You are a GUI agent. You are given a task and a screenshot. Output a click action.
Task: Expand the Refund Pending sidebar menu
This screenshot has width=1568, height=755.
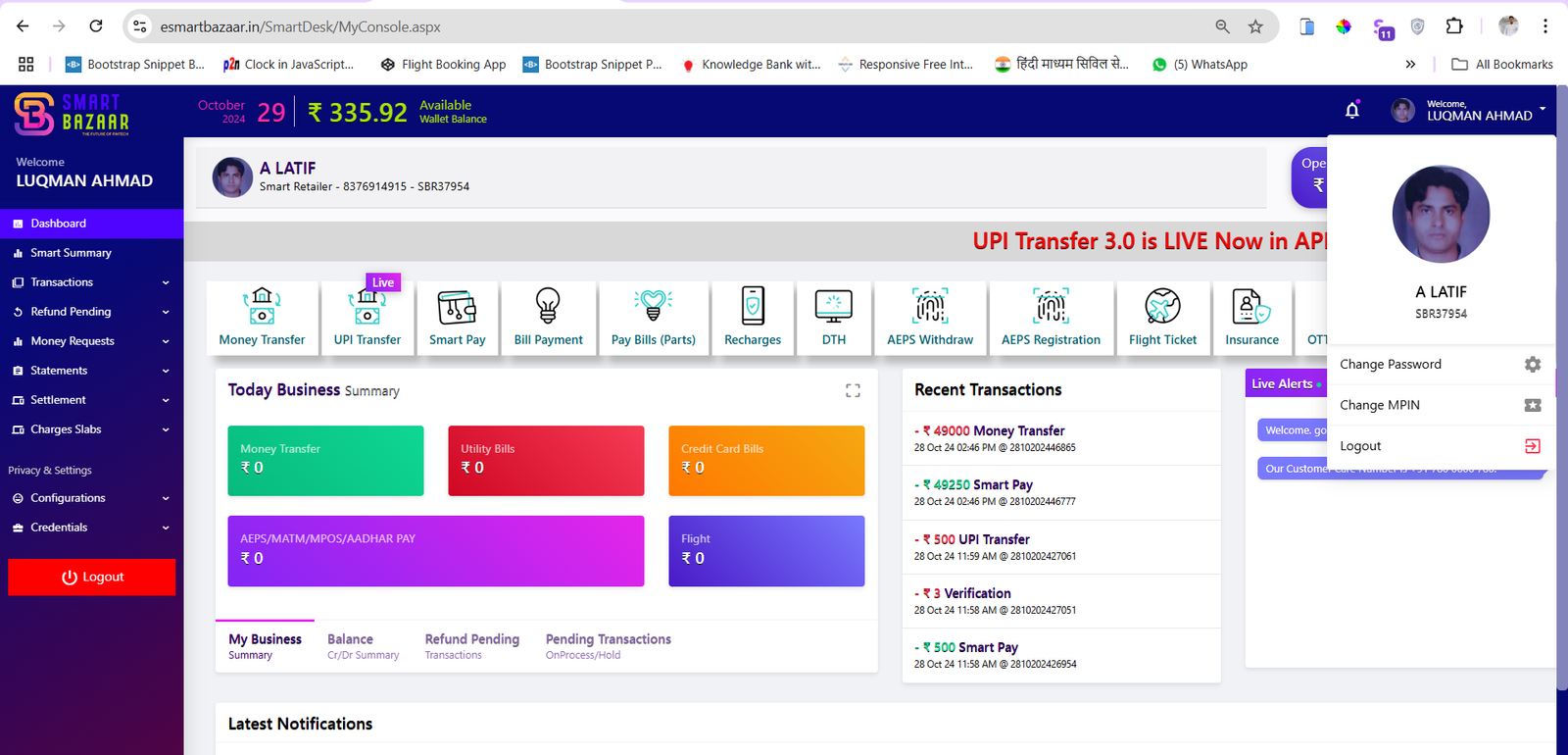91,312
